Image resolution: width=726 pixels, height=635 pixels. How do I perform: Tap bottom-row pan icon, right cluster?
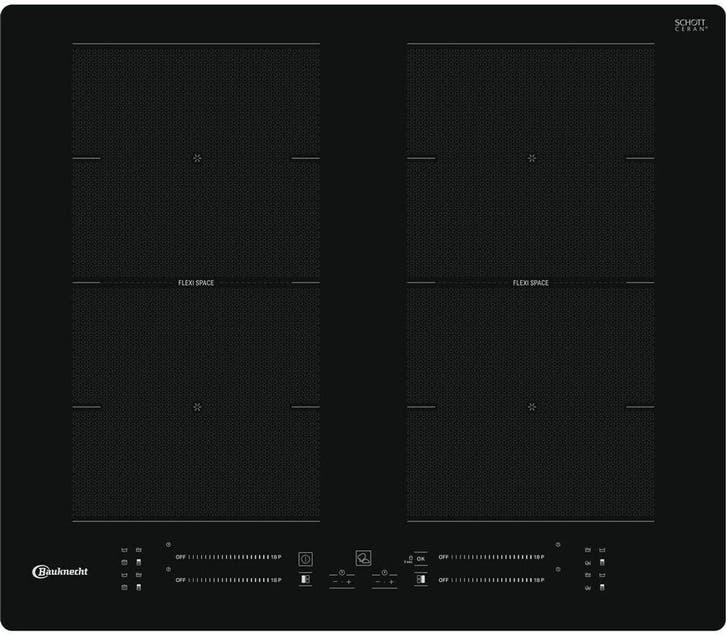tap(588, 588)
